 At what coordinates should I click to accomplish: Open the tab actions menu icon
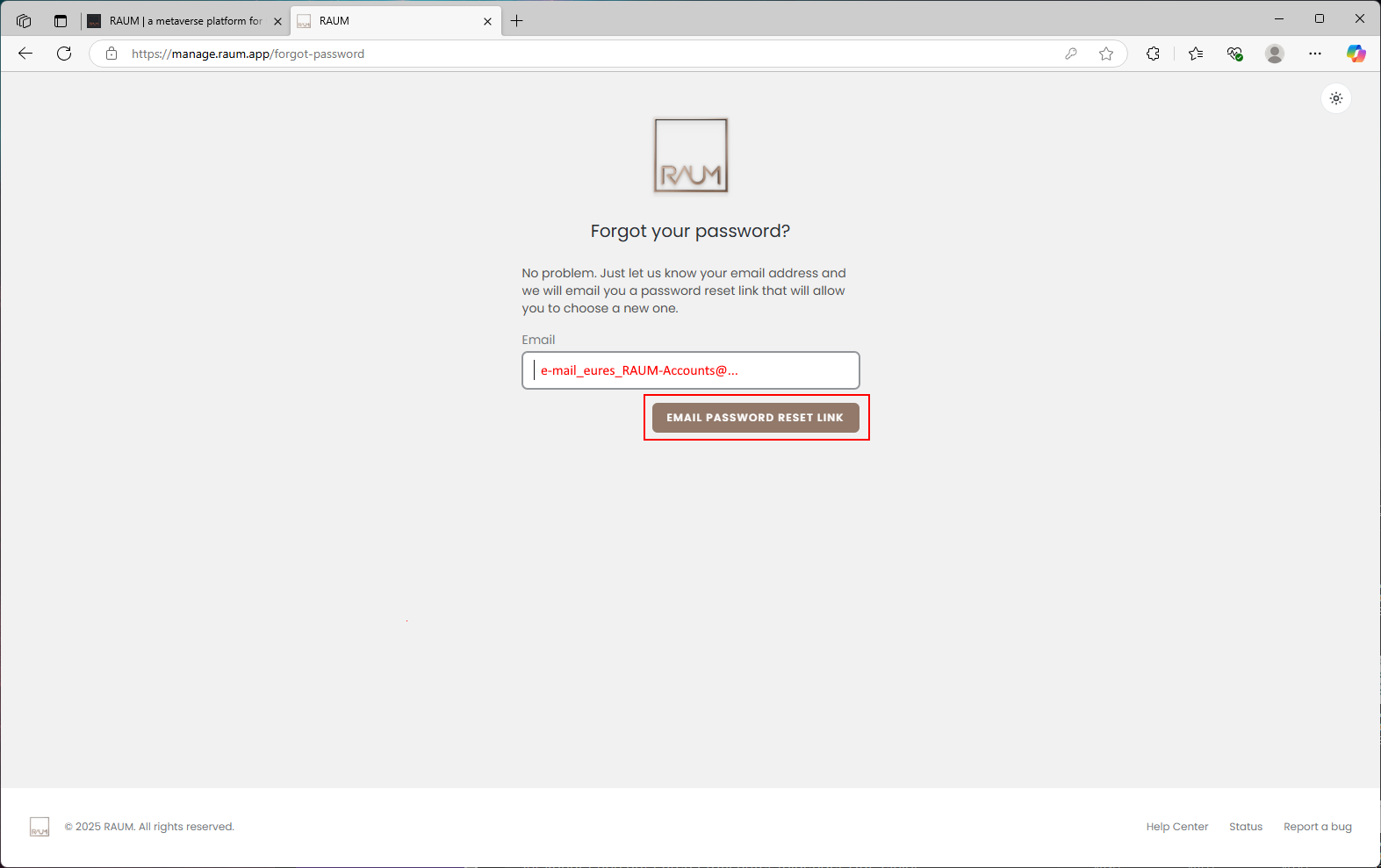[x=61, y=21]
